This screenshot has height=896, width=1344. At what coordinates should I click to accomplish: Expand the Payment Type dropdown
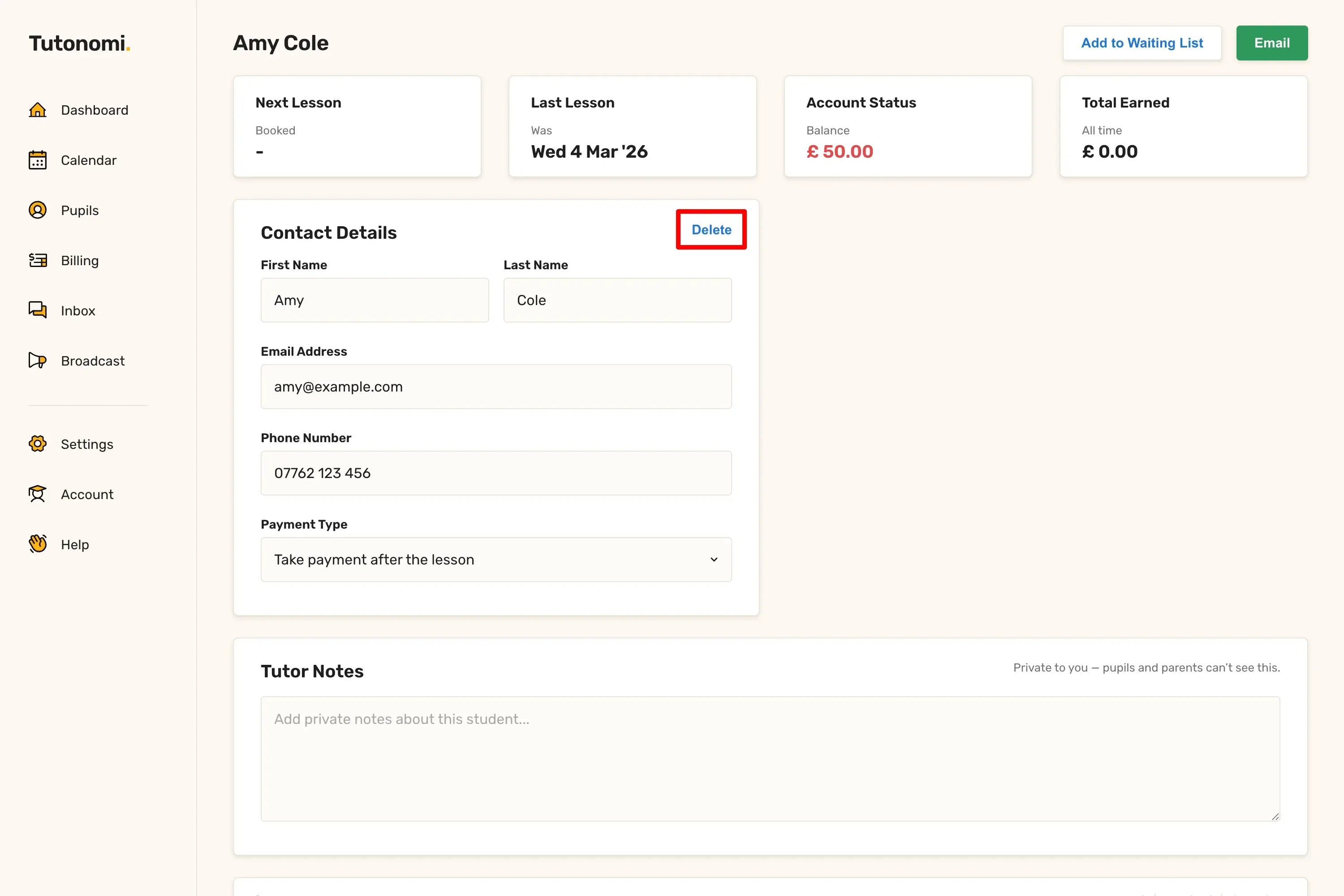[495, 560]
